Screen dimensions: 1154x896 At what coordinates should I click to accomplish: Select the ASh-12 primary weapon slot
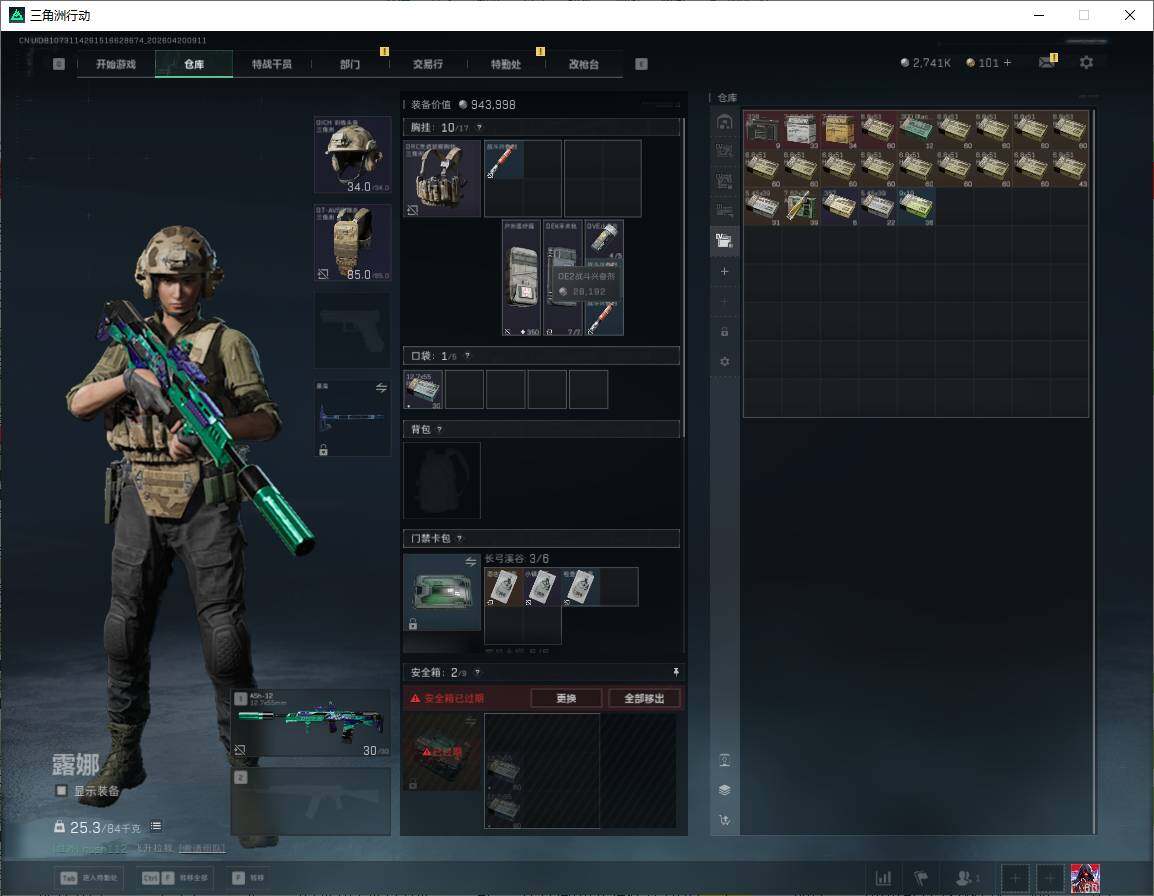[311, 723]
